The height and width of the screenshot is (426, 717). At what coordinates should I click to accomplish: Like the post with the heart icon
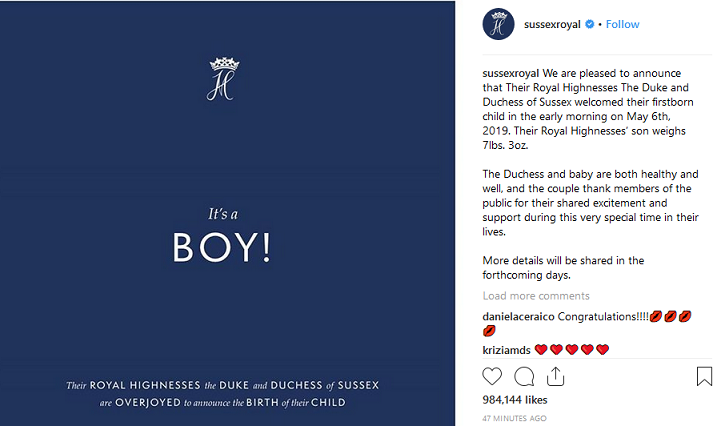pyautogui.click(x=492, y=376)
